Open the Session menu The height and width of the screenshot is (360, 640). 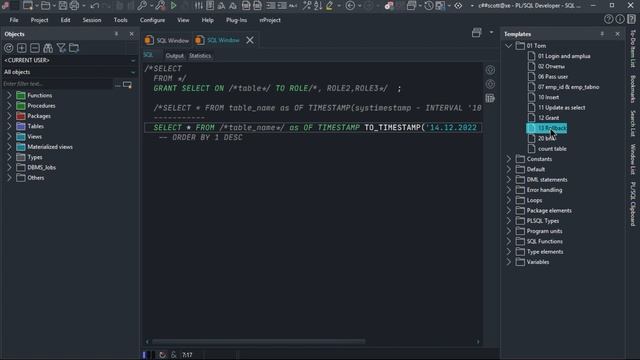pos(92,20)
